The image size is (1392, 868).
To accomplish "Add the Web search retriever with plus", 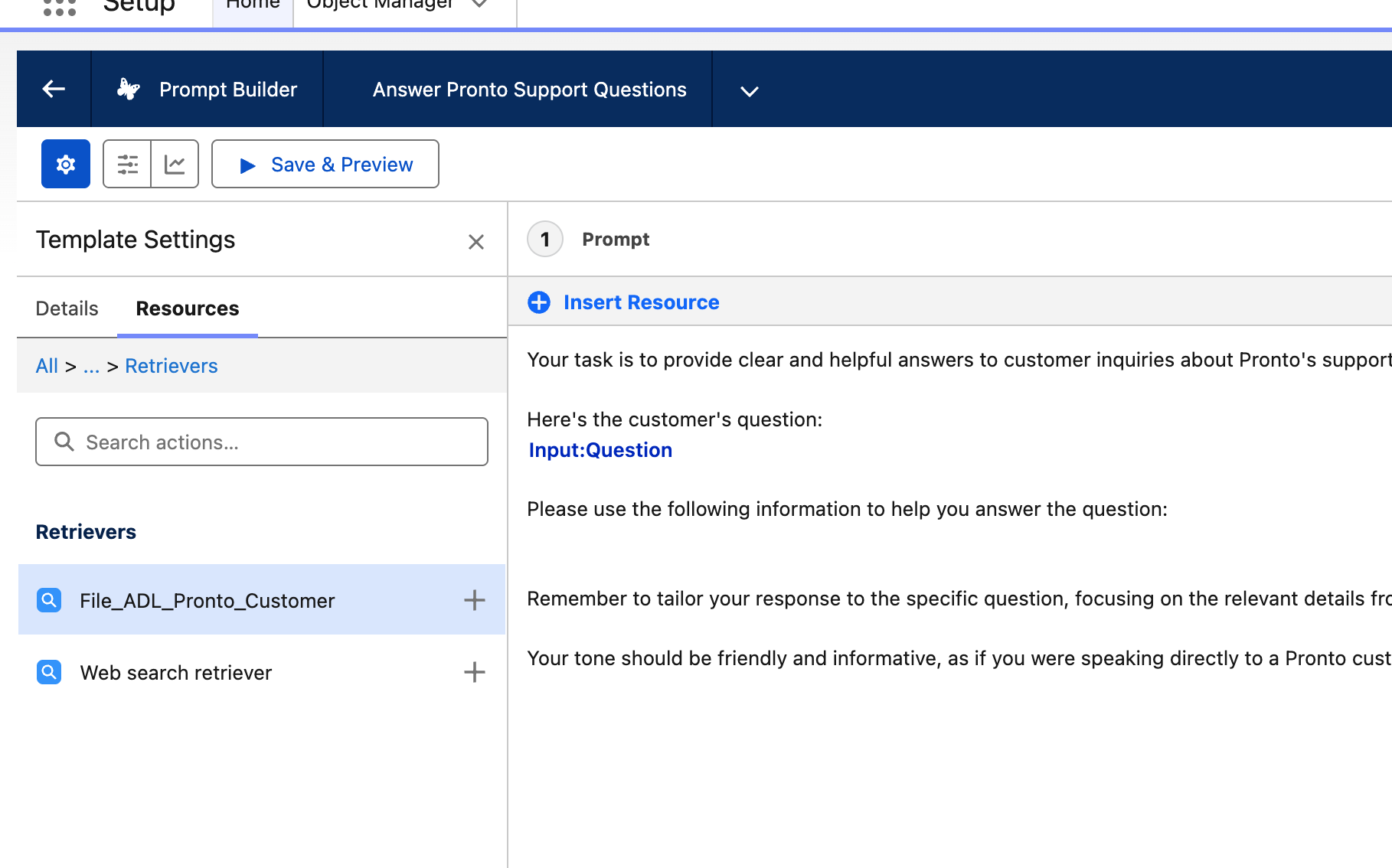I will pos(475,672).
